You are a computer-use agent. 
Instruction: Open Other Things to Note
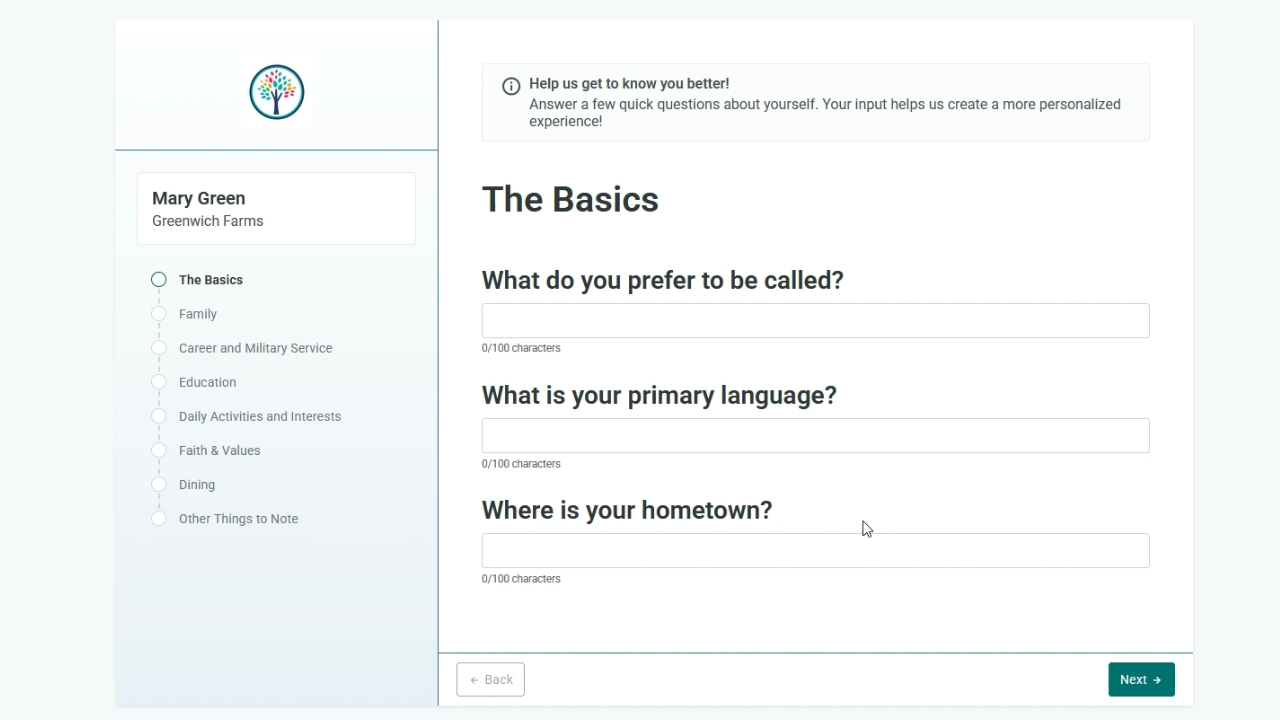coord(239,518)
